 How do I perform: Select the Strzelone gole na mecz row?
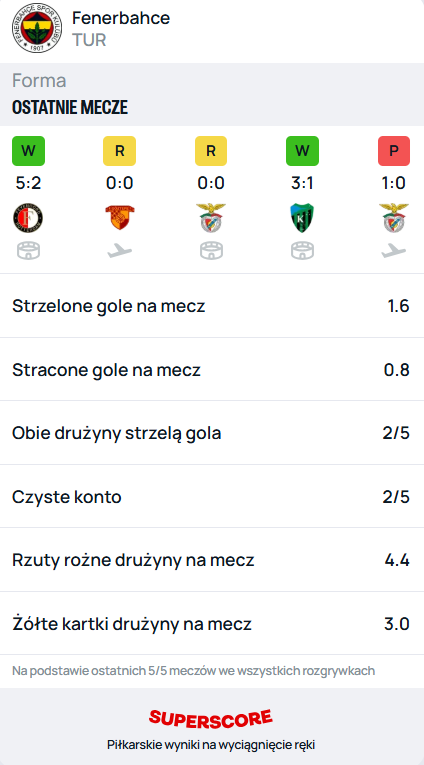tap(212, 306)
